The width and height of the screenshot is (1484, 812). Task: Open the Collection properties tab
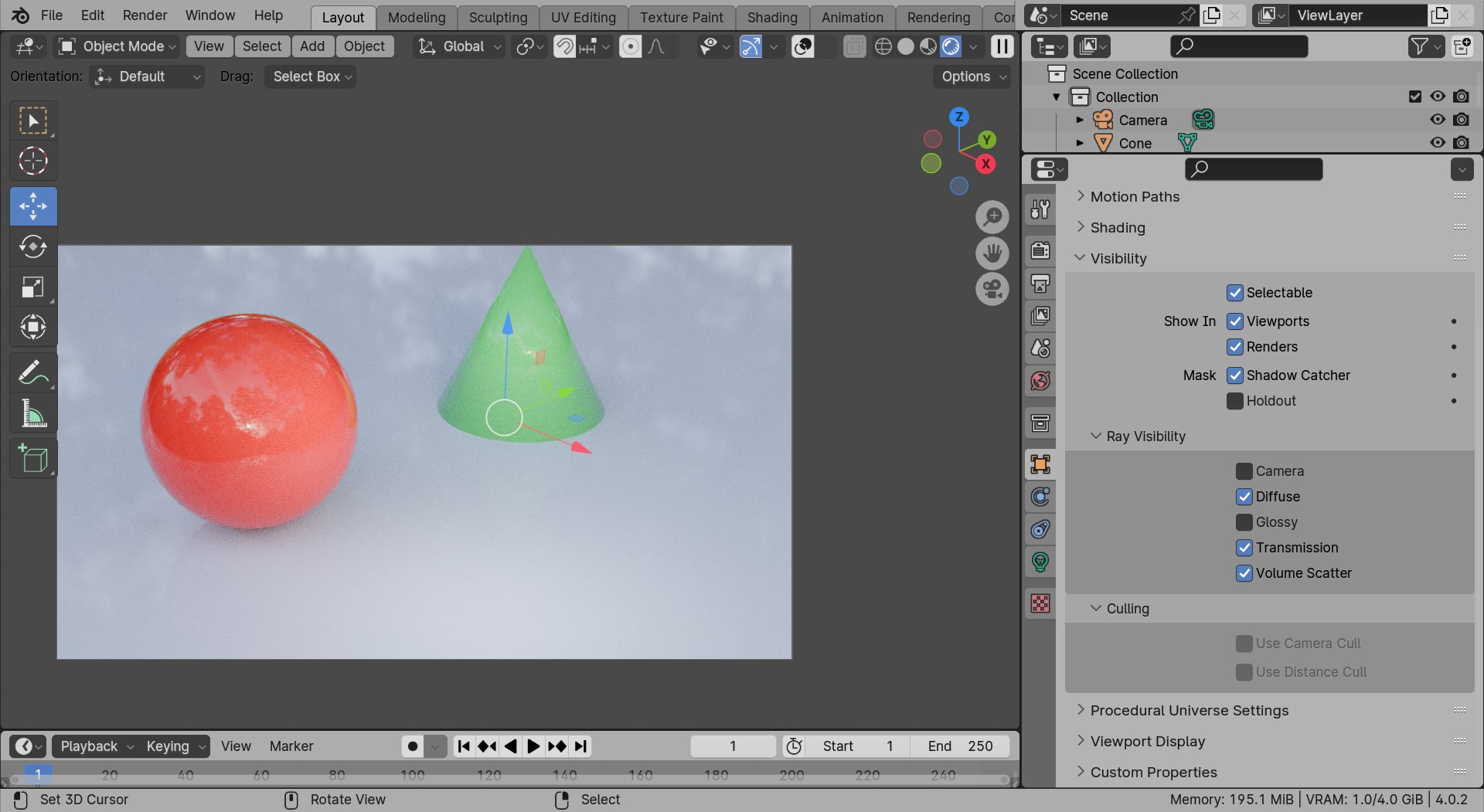point(1040,423)
